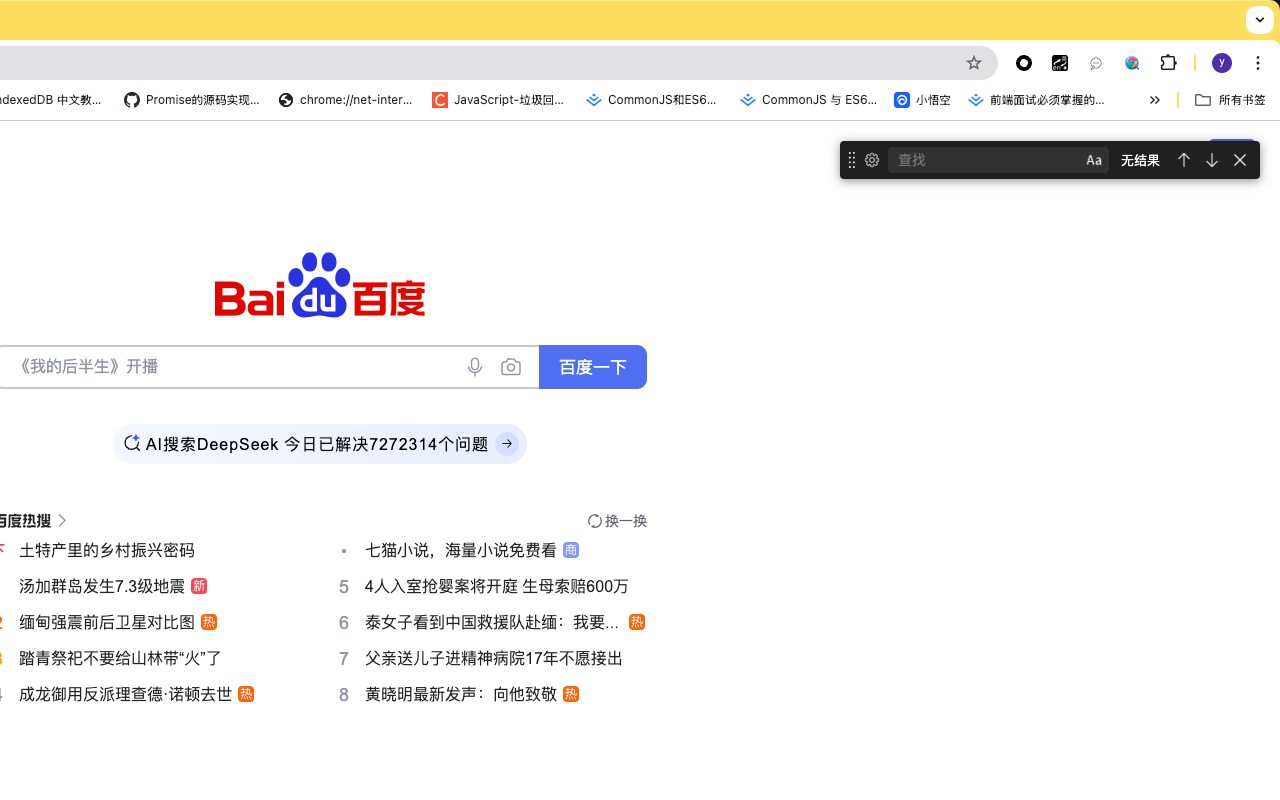
Task: Start voice search with microphone icon
Action: pyautogui.click(x=475, y=367)
